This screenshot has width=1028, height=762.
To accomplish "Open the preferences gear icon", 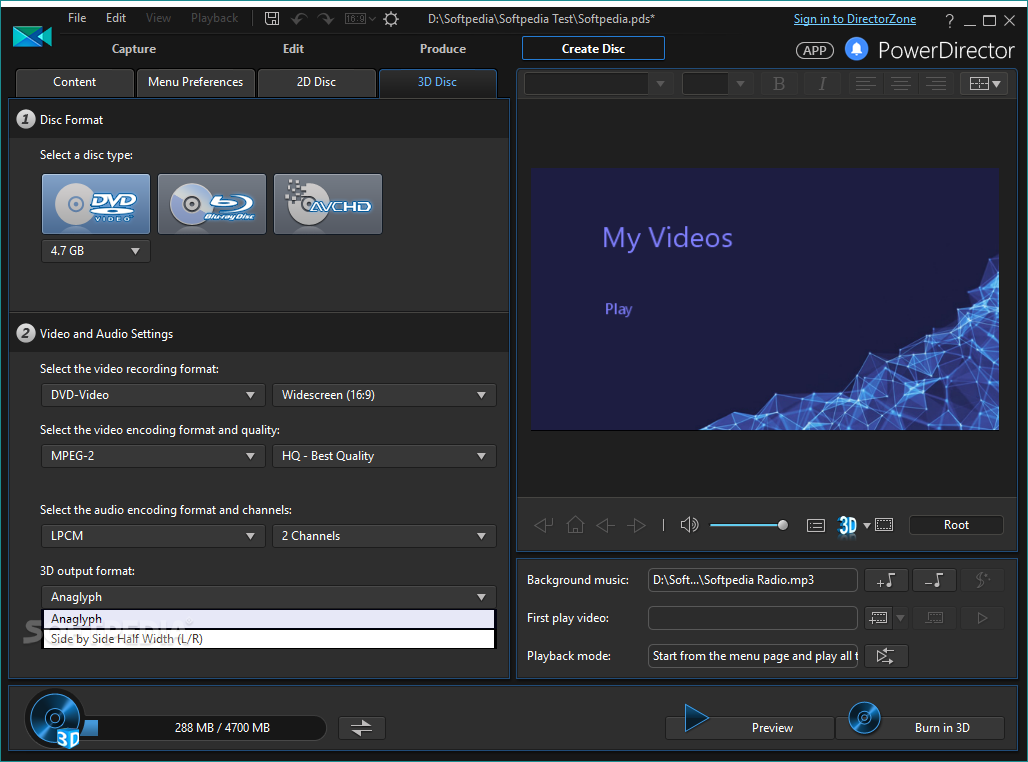I will coord(391,19).
